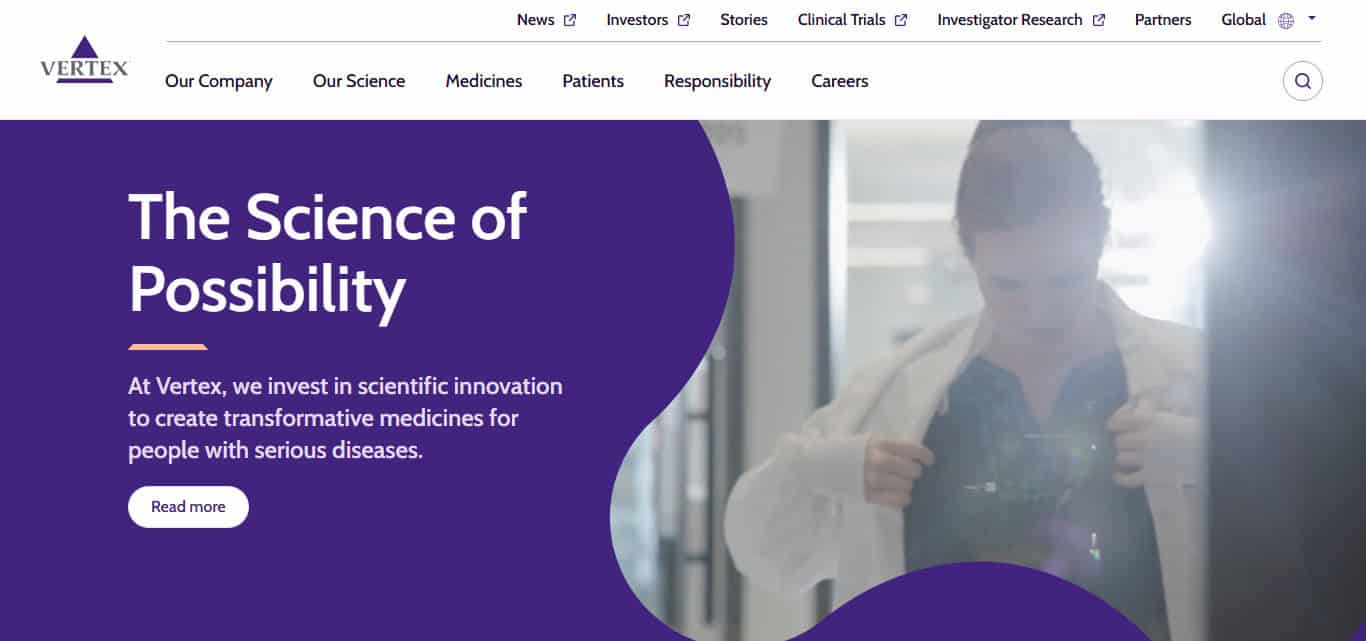The width and height of the screenshot is (1366, 641).
Task: Click the globe icon beside Global
Action: click(x=1286, y=20)
